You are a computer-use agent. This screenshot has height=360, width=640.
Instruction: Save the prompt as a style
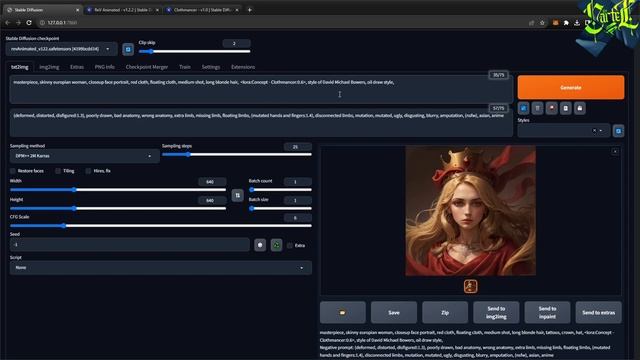coord(580,108)
